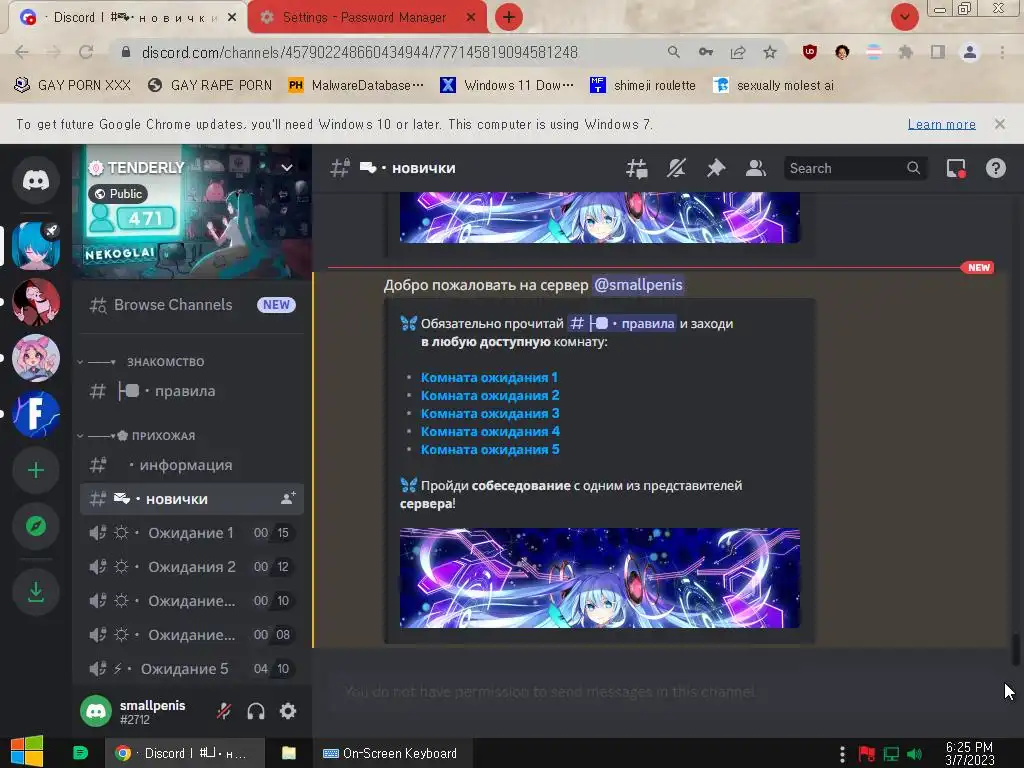The height and width of the screenshot is (768, 1024).
Task: Toggle member list icon
Action: (756, 168)
